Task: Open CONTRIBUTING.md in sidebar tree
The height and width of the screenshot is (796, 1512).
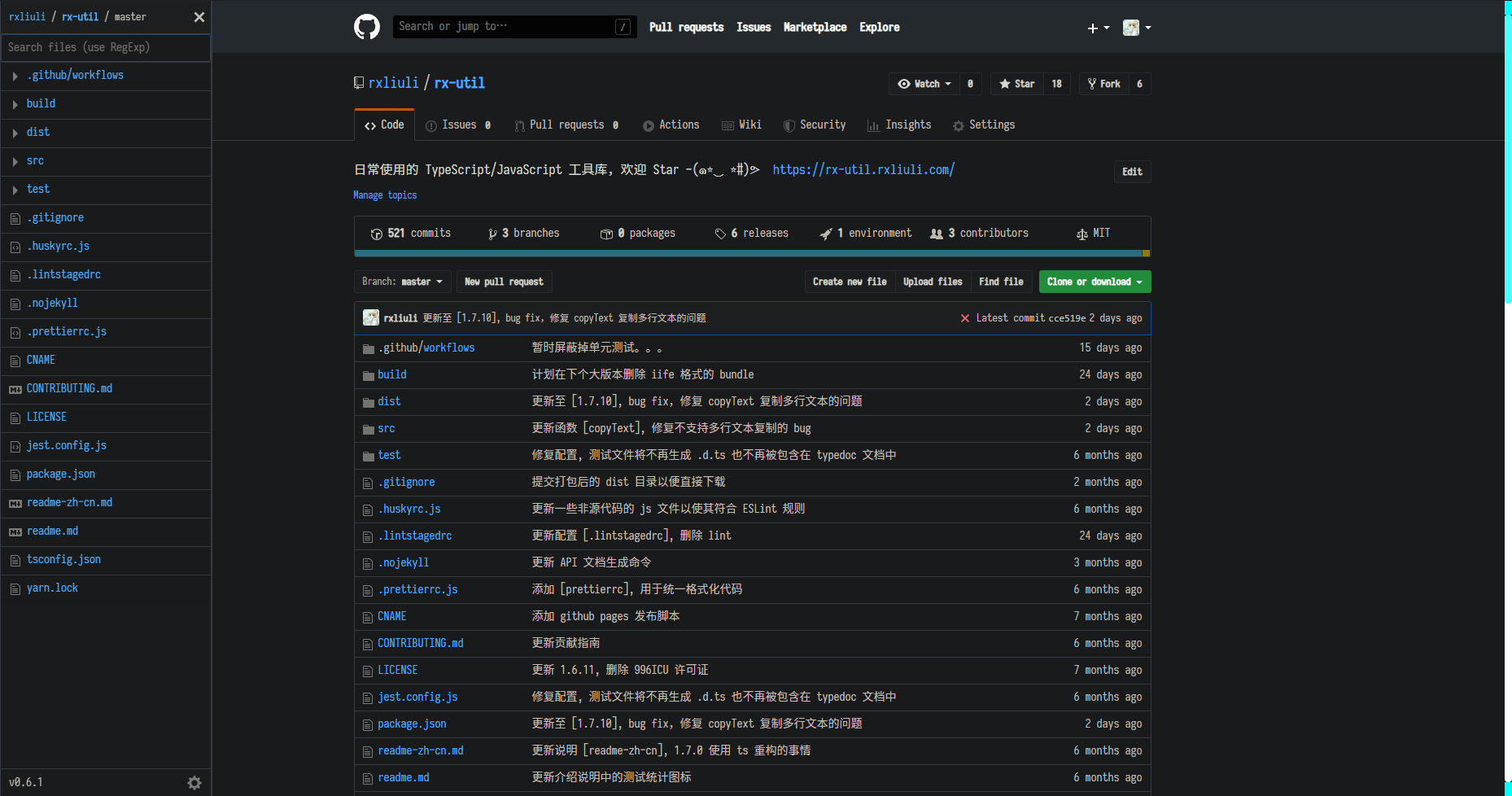Action: [69, 389]
